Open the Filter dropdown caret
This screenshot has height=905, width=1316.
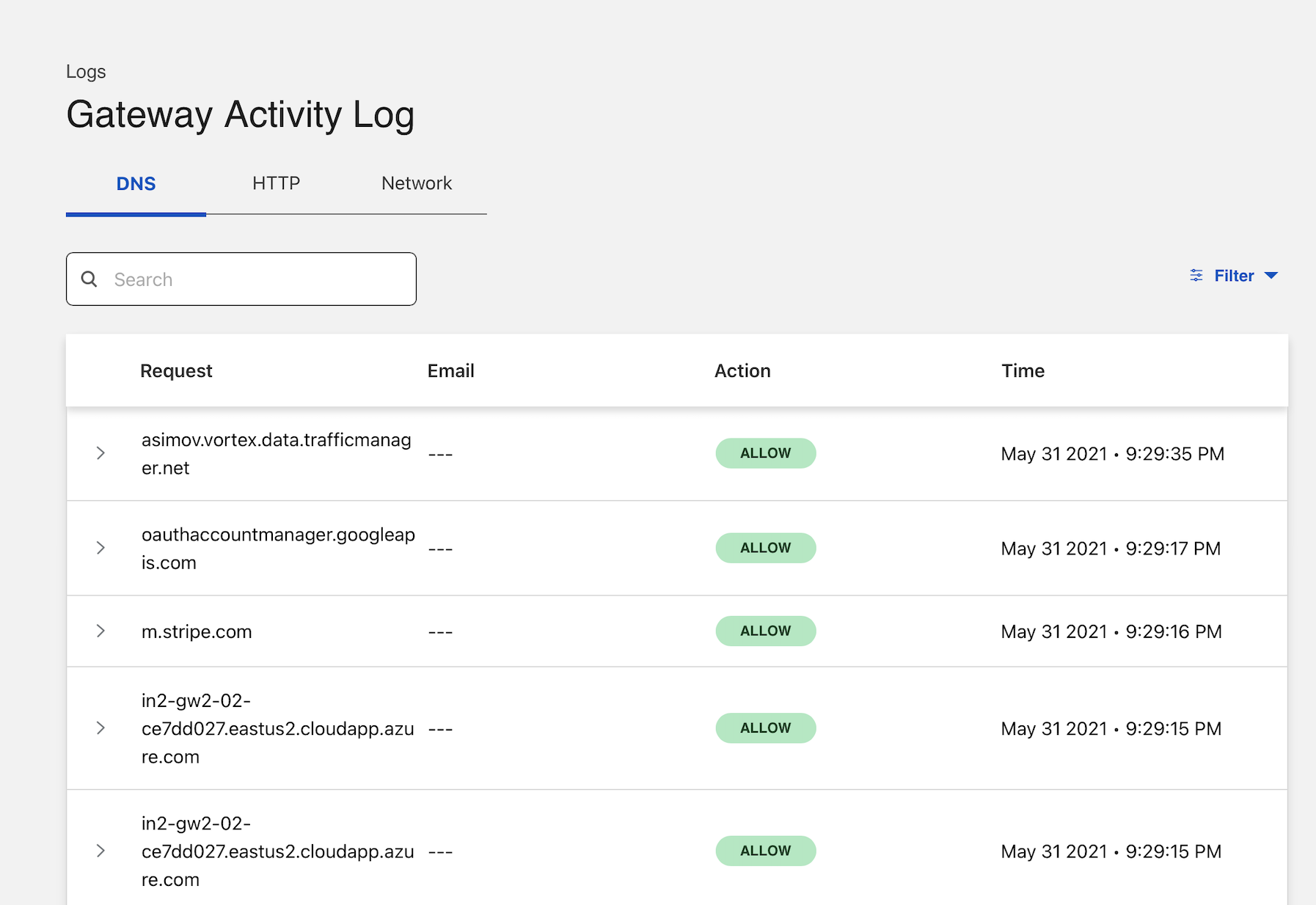(1271, 276)
